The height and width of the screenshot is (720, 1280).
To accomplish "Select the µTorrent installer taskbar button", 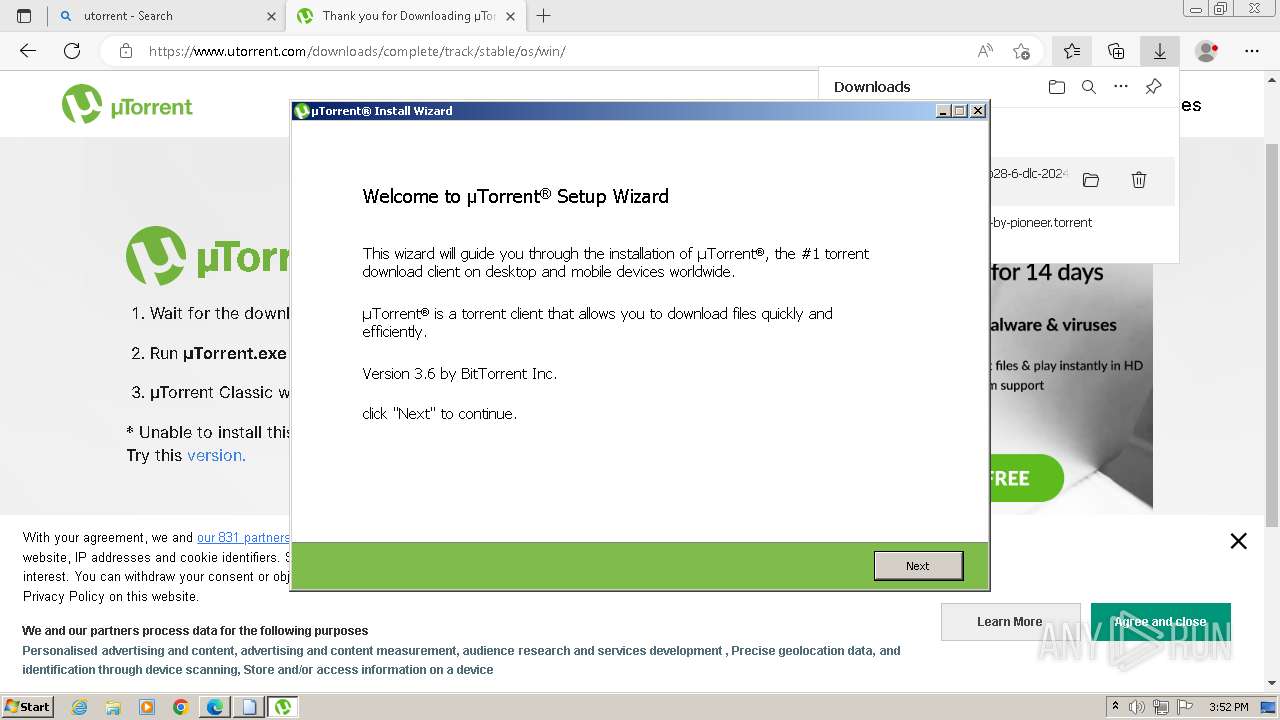I will pyautogui.click(x=283, y=707).
